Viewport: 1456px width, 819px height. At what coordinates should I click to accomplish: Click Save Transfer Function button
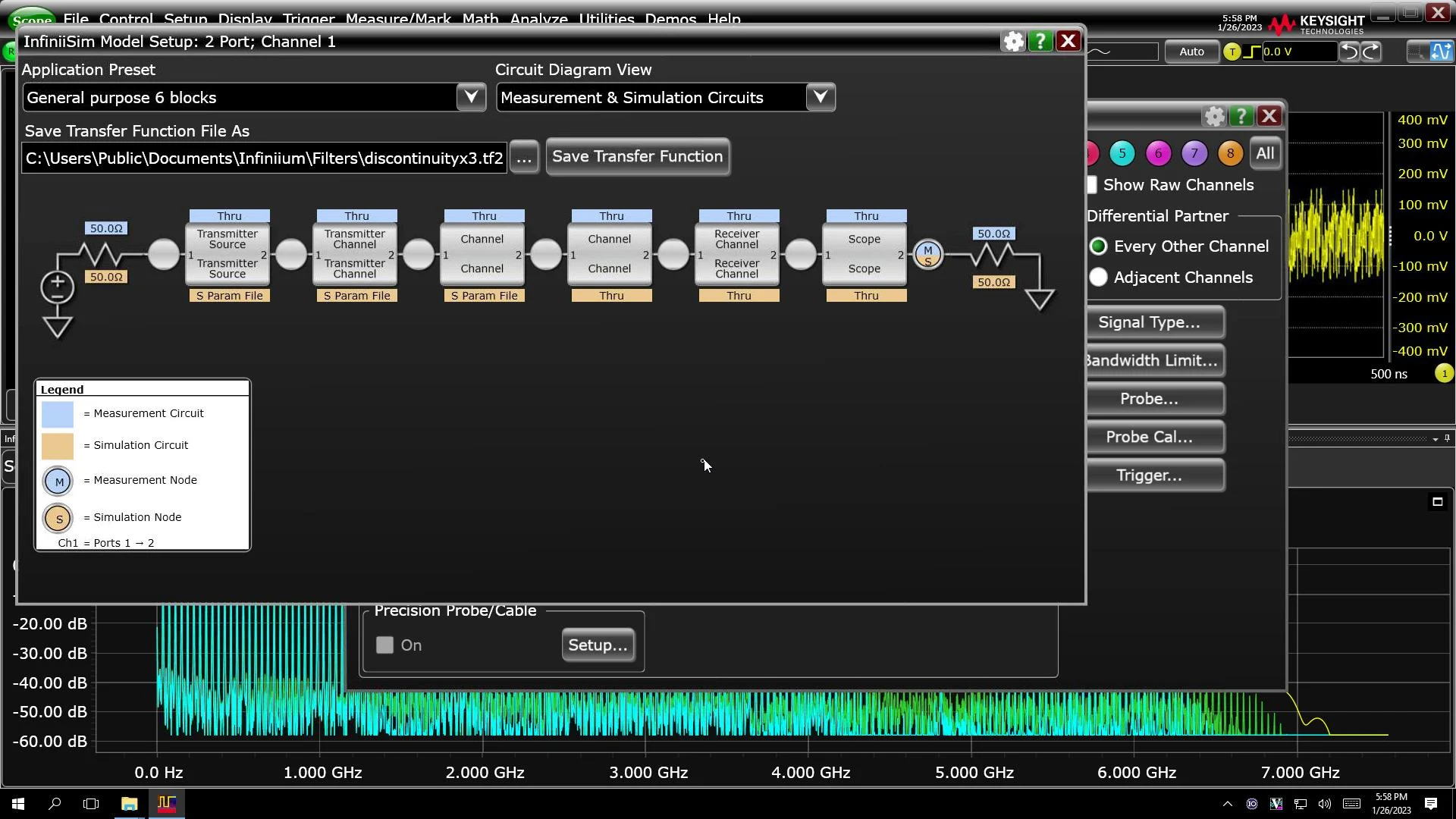click(x=638, y=157)
